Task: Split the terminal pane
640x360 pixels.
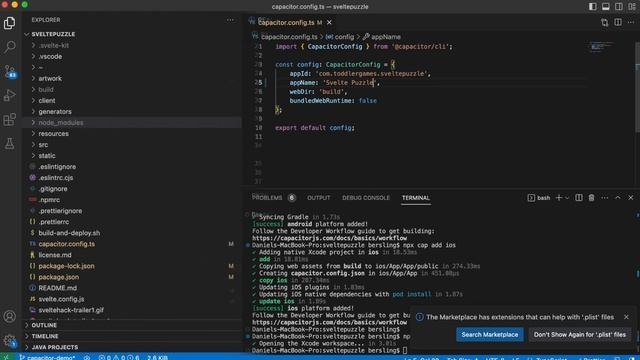Action: [579, 198]
